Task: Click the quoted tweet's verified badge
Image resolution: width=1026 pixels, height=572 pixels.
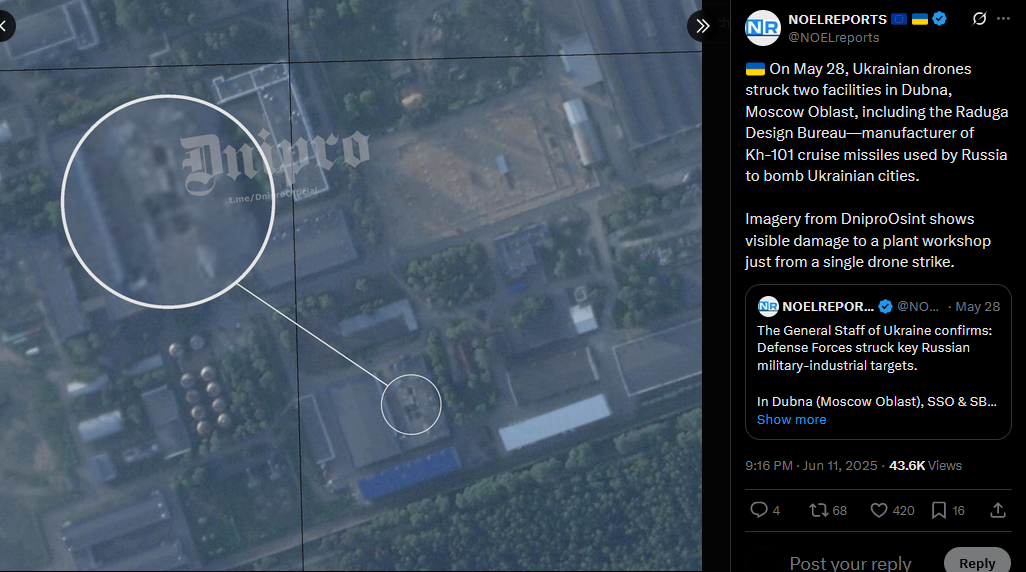Action: pos(885,306)
